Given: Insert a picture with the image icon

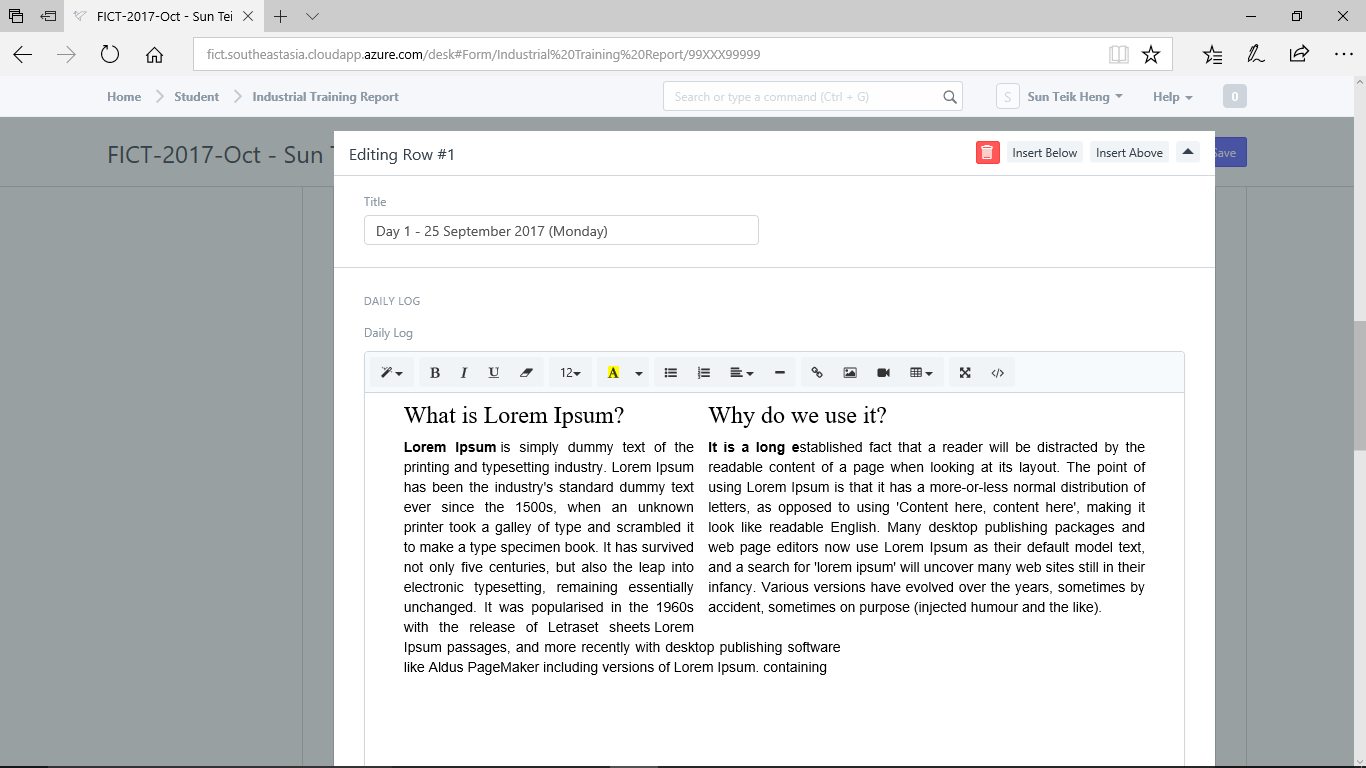Looking at the screenshot, I should pos(850,372).
